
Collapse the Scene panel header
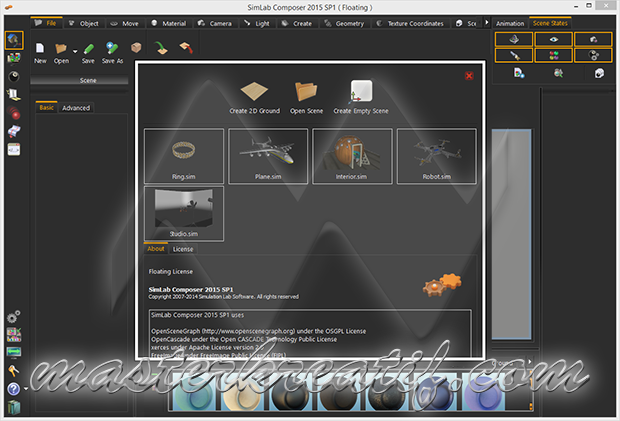pos(88,79)
